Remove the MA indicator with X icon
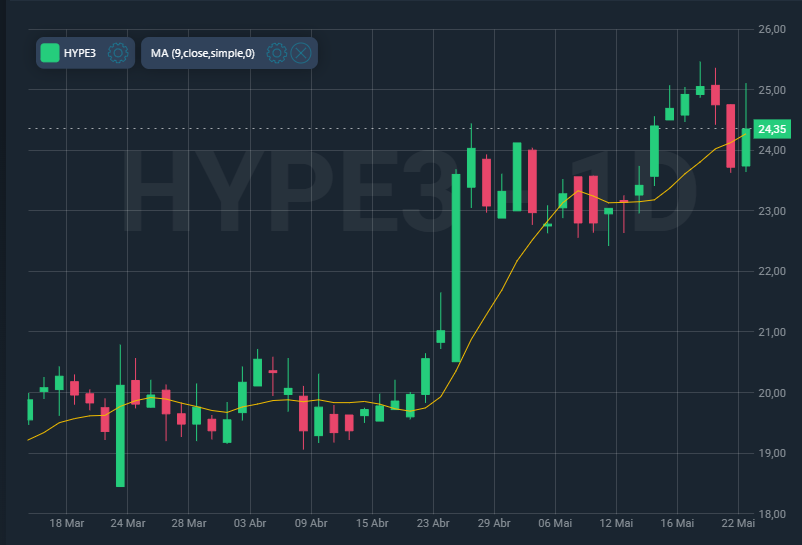802x545 pixels. pyautogui.click(x=301, y=53)
